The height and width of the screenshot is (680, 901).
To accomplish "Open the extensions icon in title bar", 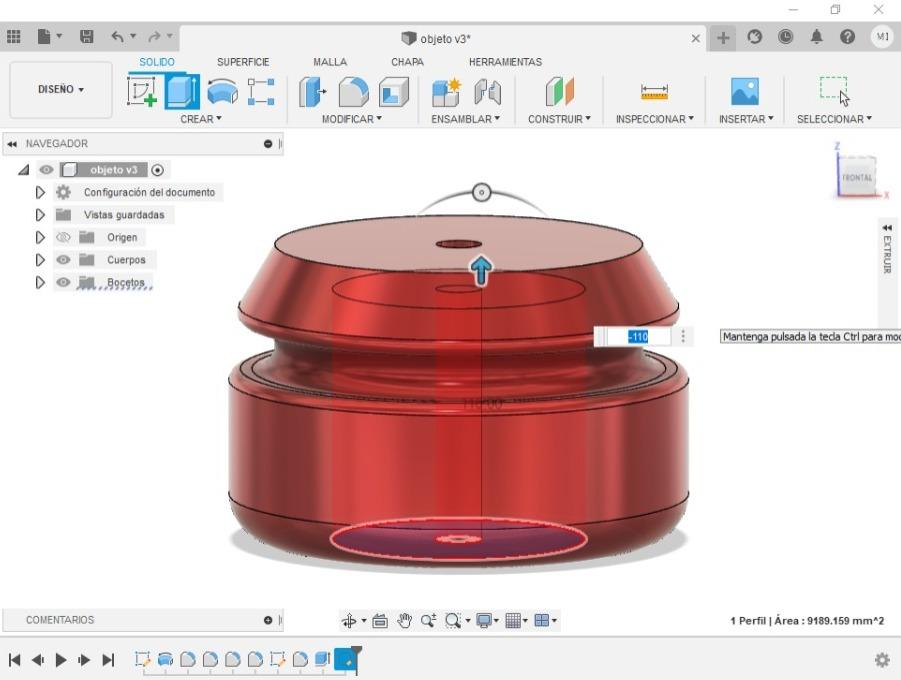I will point(754,37).
